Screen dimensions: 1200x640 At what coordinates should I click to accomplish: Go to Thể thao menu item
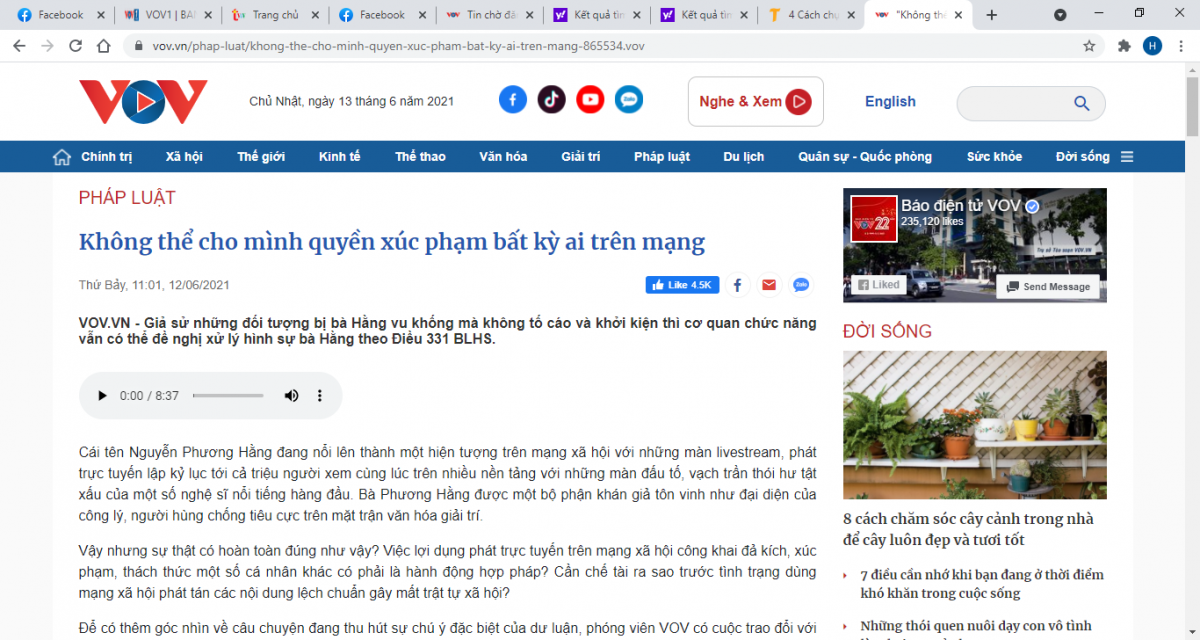[420, 157]
